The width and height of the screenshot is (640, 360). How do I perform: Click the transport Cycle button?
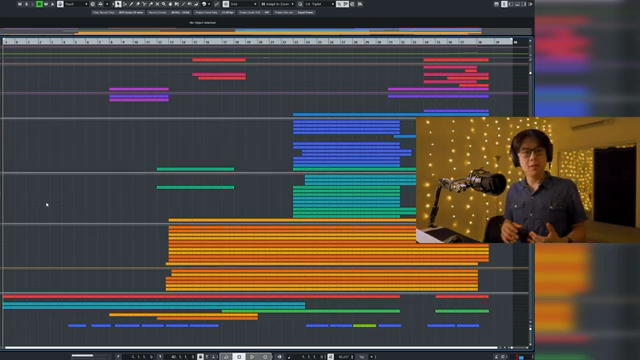[226, 357]
